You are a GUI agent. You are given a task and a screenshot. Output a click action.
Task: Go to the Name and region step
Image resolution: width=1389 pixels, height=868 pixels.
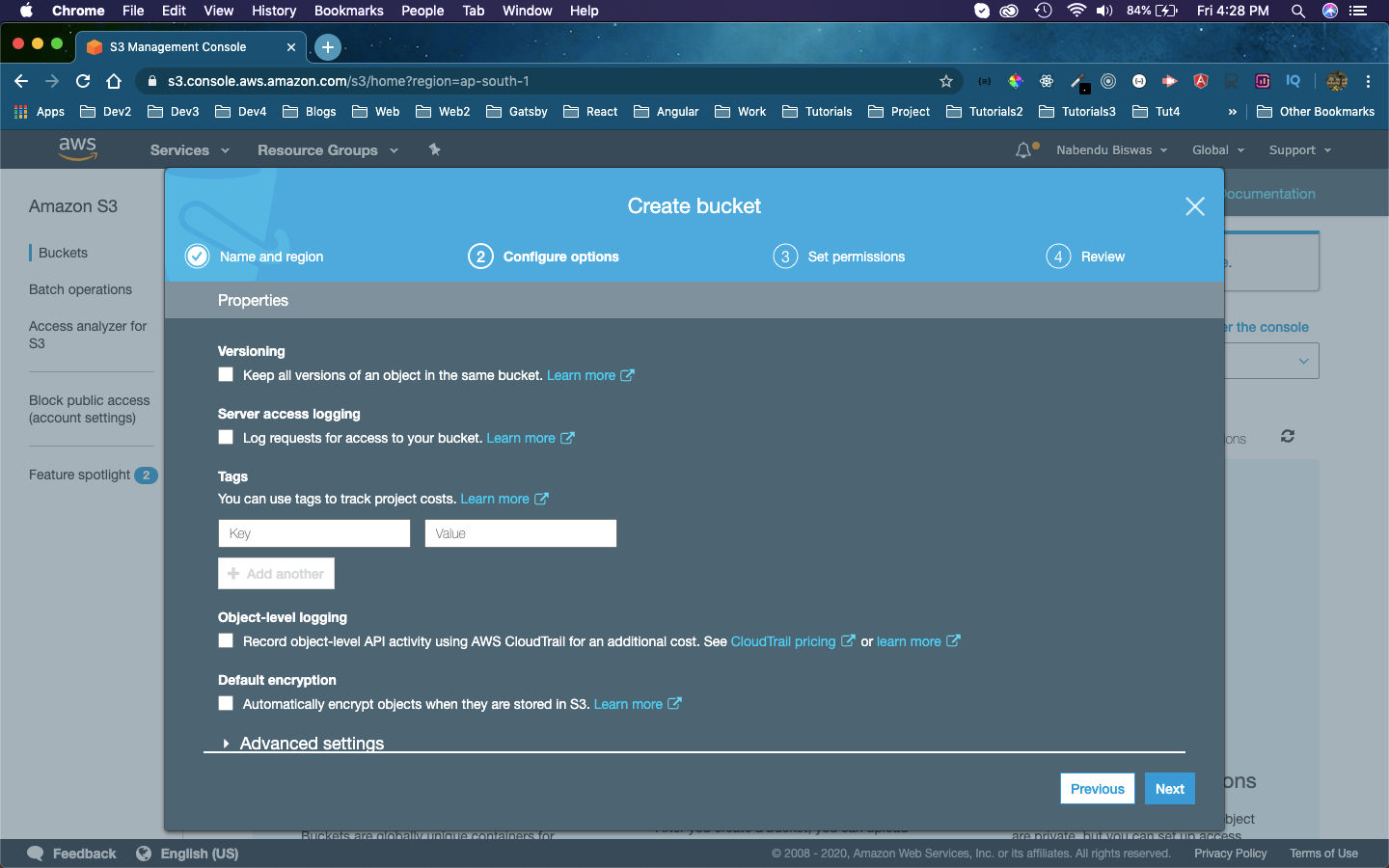(x=255, y=257)
